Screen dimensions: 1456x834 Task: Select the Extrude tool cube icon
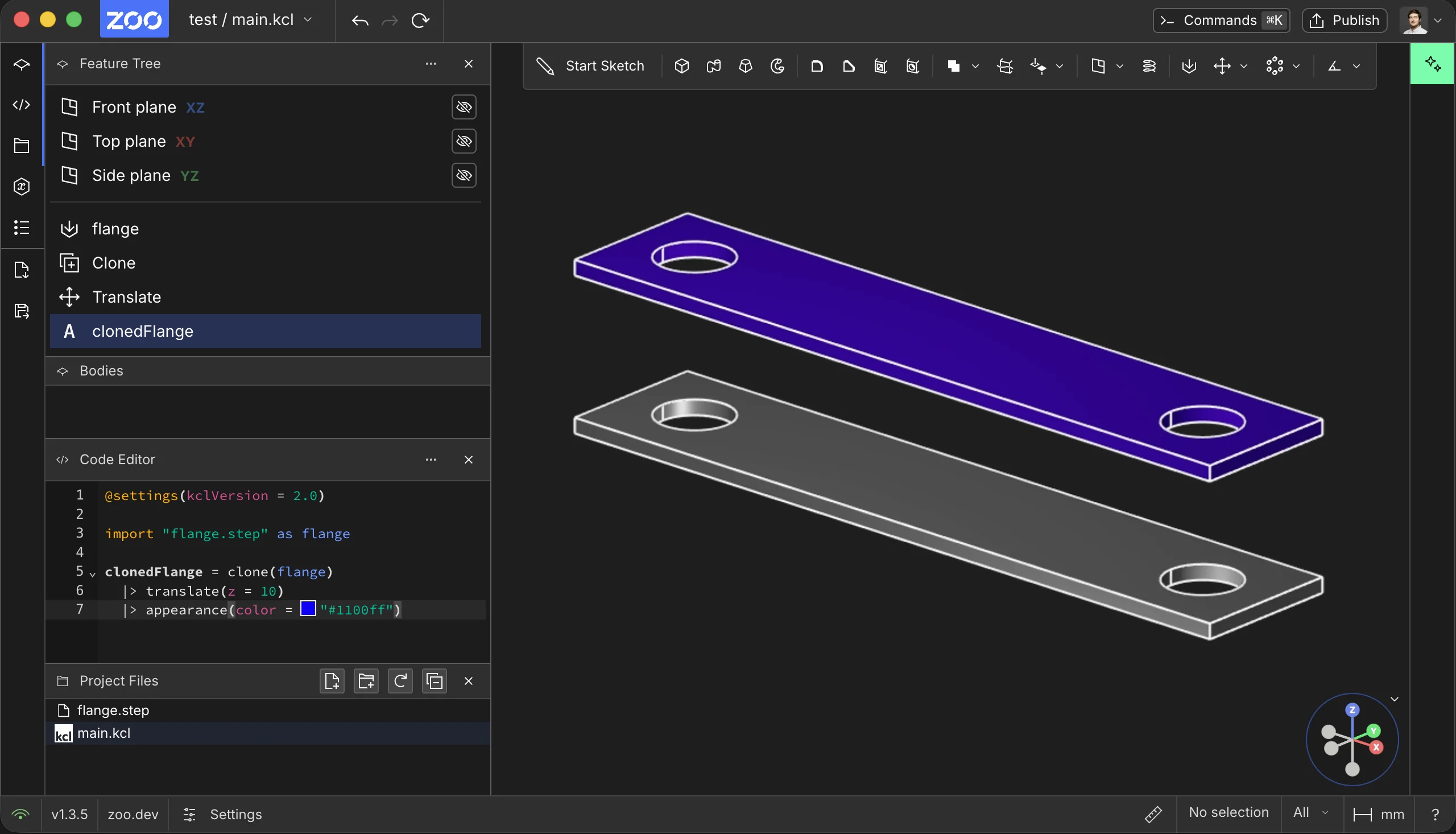pos(681,66)
